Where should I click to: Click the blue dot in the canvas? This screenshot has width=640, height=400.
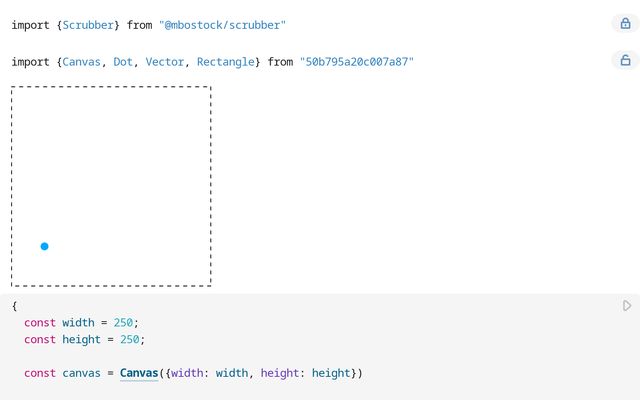[44, 246]
